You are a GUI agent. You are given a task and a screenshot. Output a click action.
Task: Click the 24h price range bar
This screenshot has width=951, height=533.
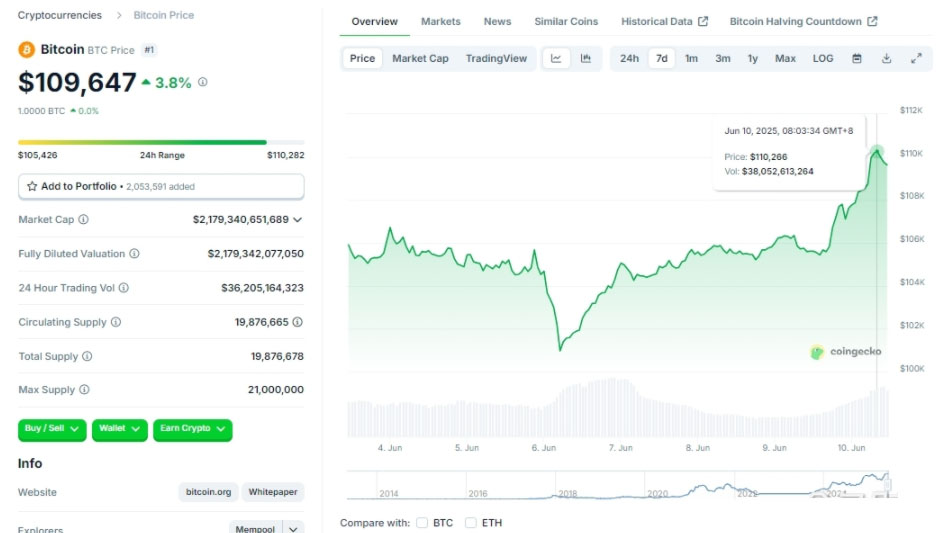click(x=161, y=142)
